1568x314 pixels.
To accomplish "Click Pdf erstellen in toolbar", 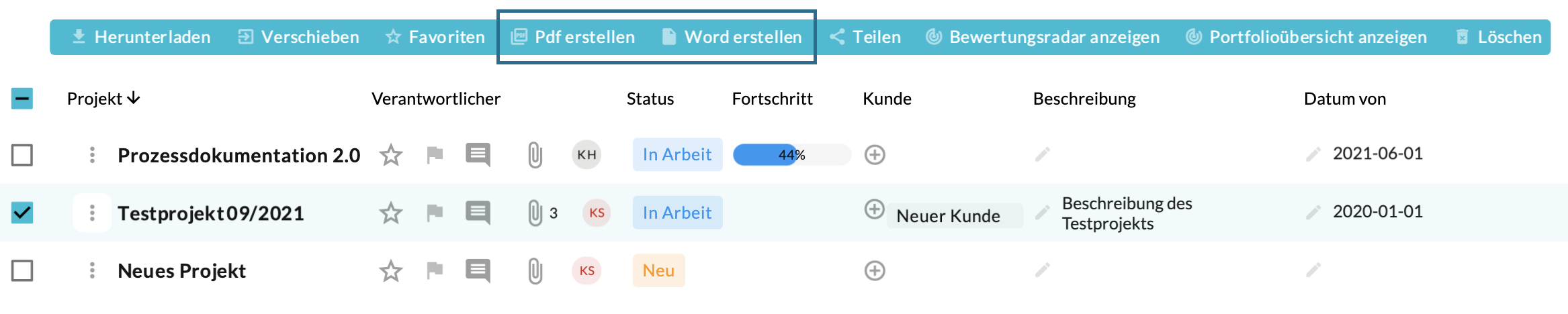I will [573, 37].
